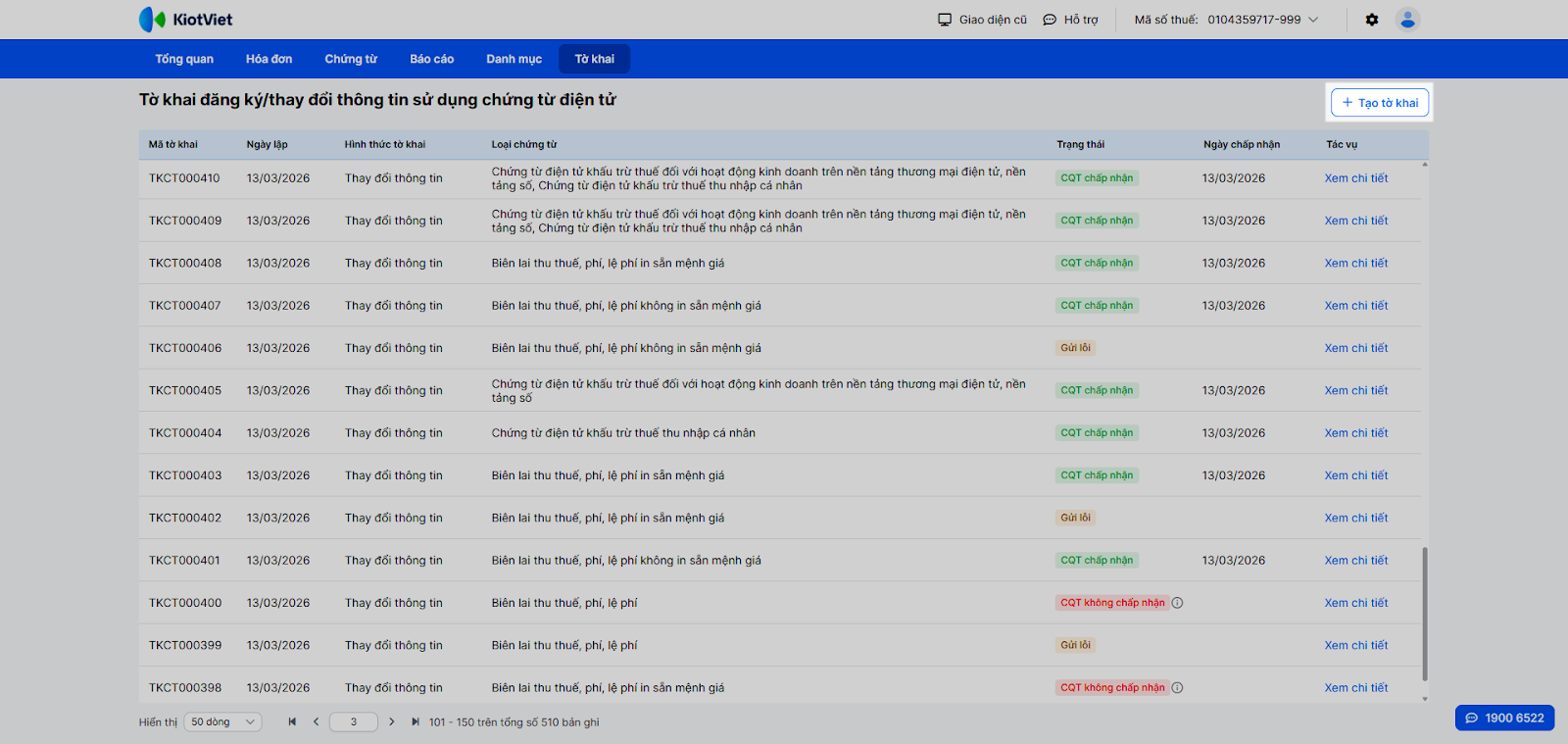View details of TKCT000409
The width and height of the screenshot is (1568, 744).
click(1356, 221)
